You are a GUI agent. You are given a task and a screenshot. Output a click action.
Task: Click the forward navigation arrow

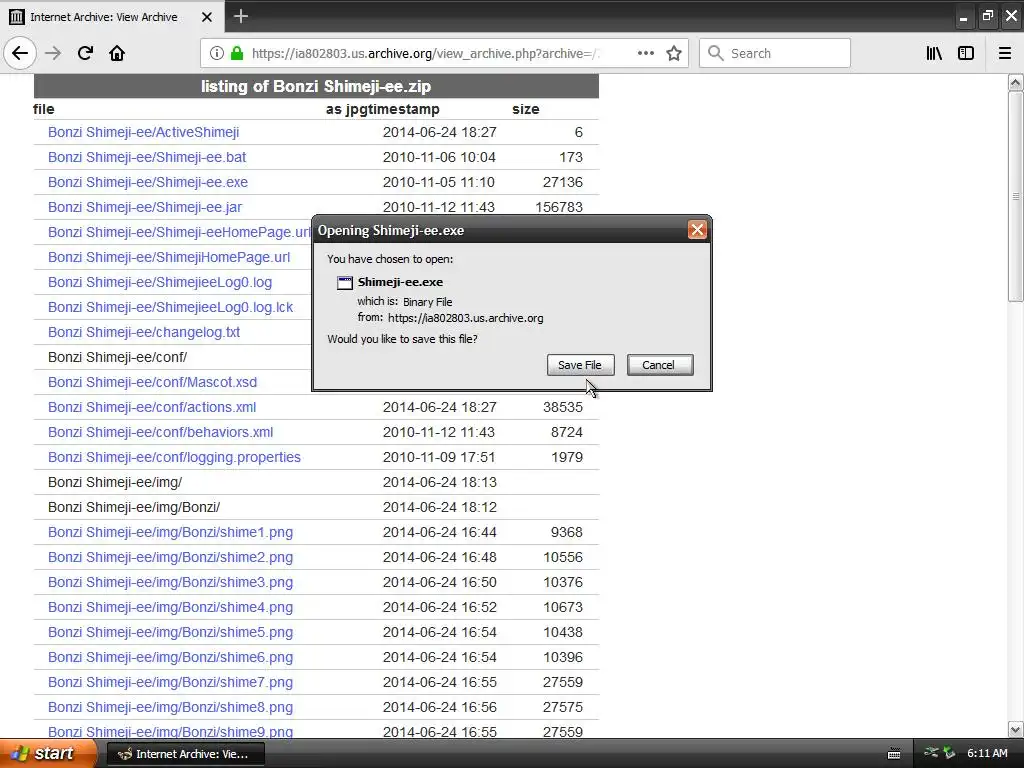click(53, 53)
